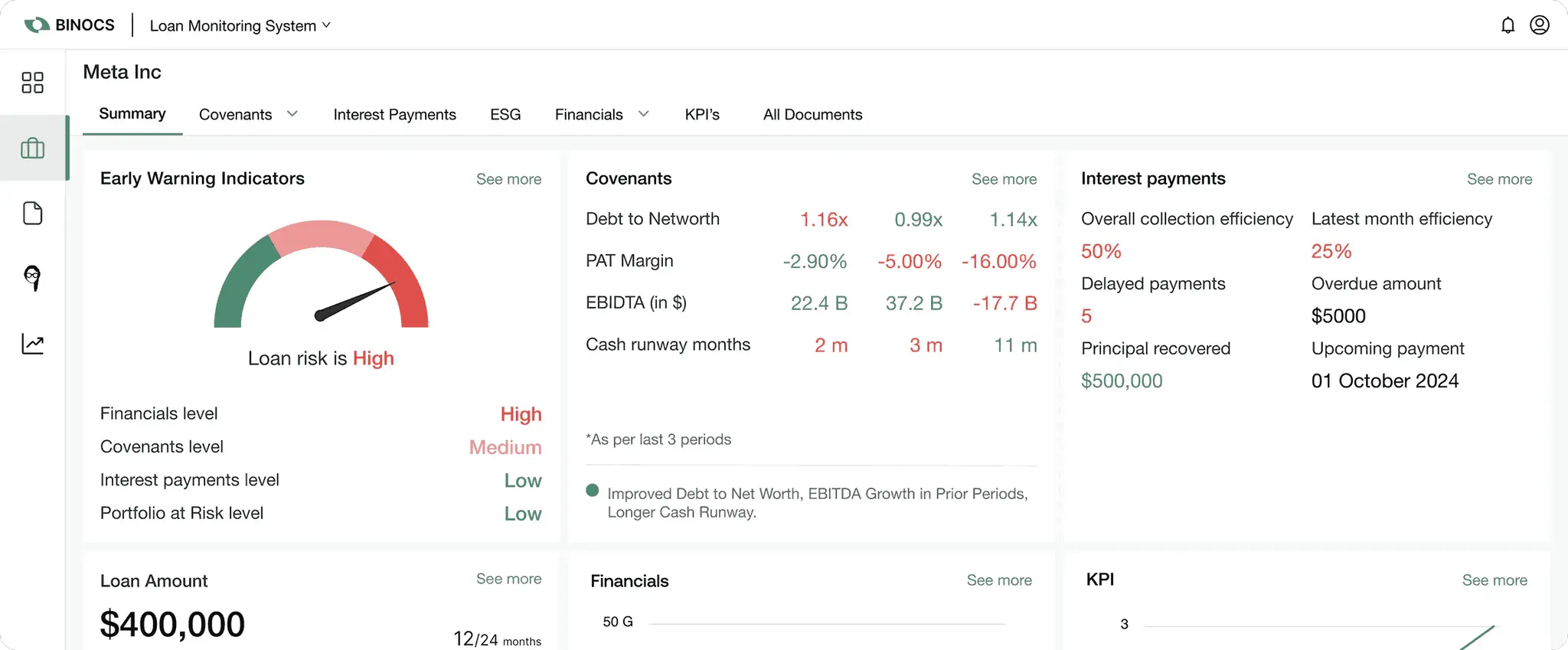This screenshot has width=1568, height=650.
Task: Click Overdue amount $5000 value
Action: click(1338, 316)
